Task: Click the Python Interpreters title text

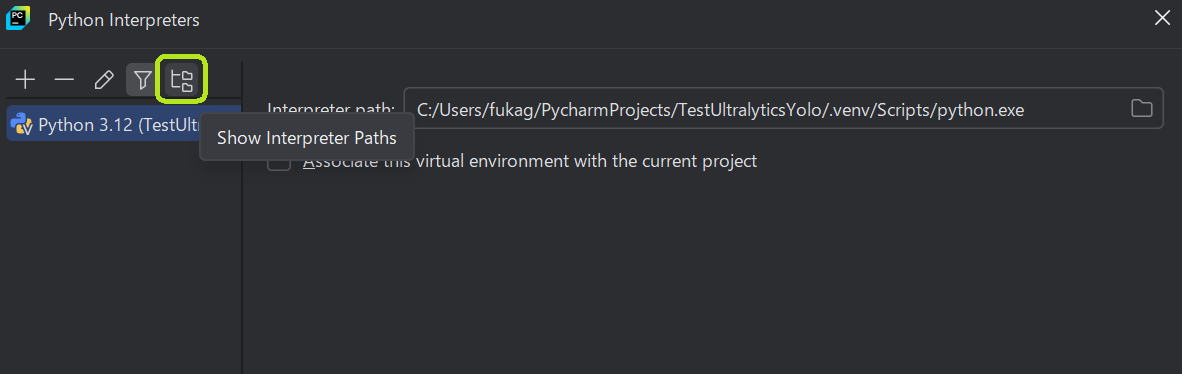Action: [124, 20]
